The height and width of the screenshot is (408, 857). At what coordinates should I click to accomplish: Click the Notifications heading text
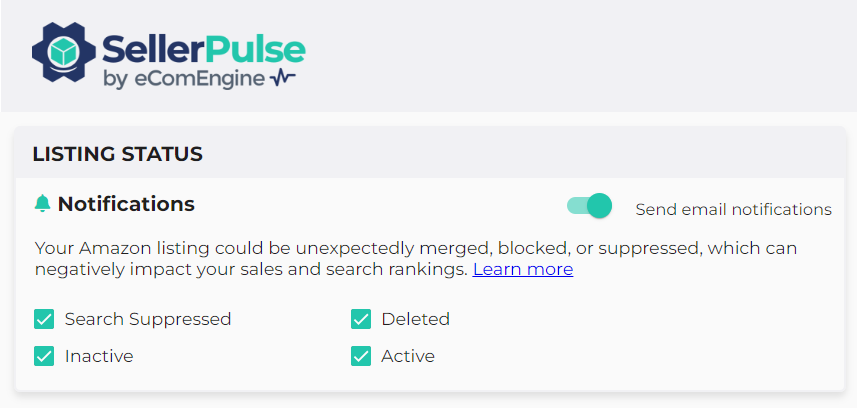[x=126, y=204]
